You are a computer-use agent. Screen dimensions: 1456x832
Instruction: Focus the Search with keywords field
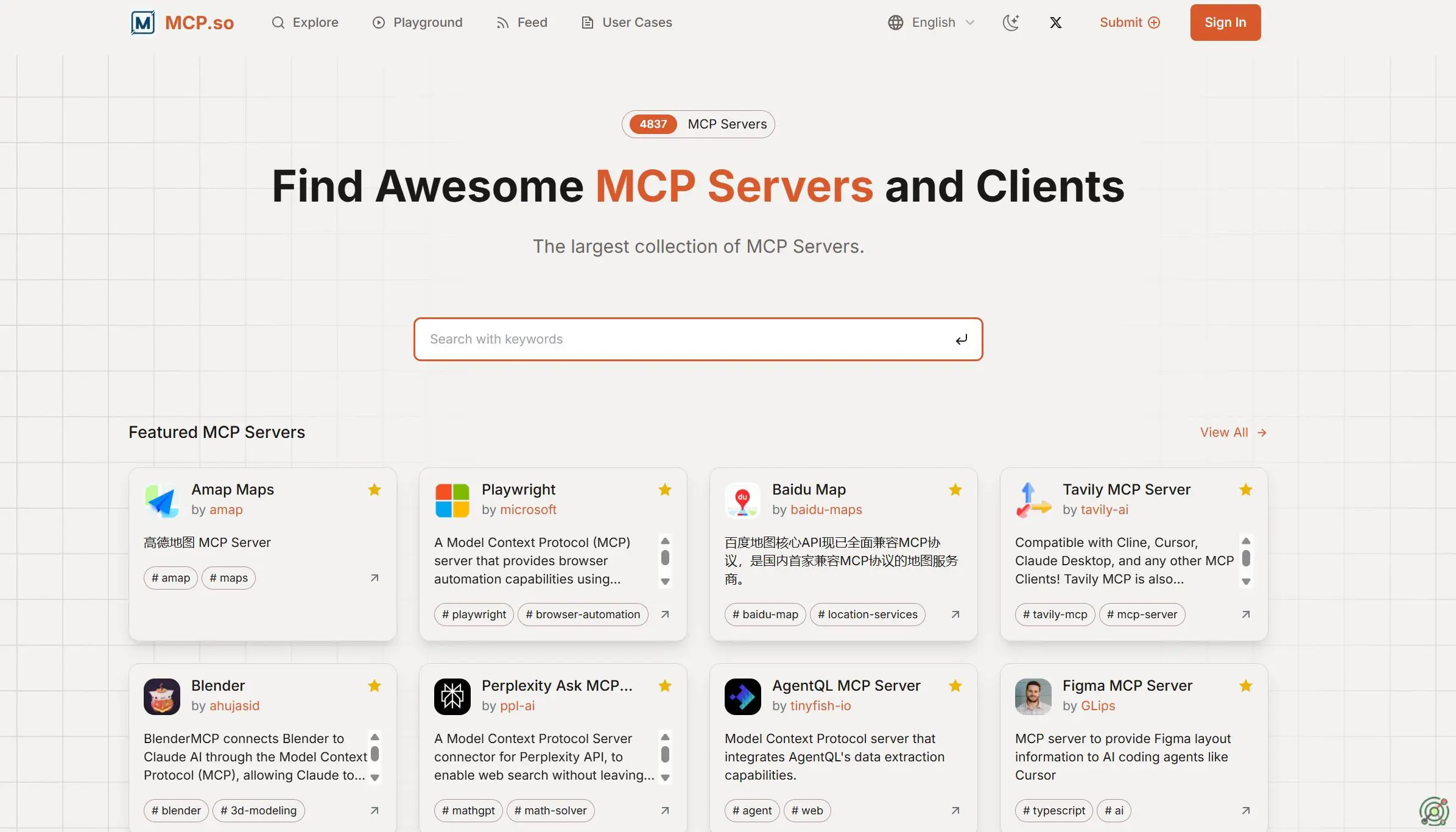click(x=698, y=339)
